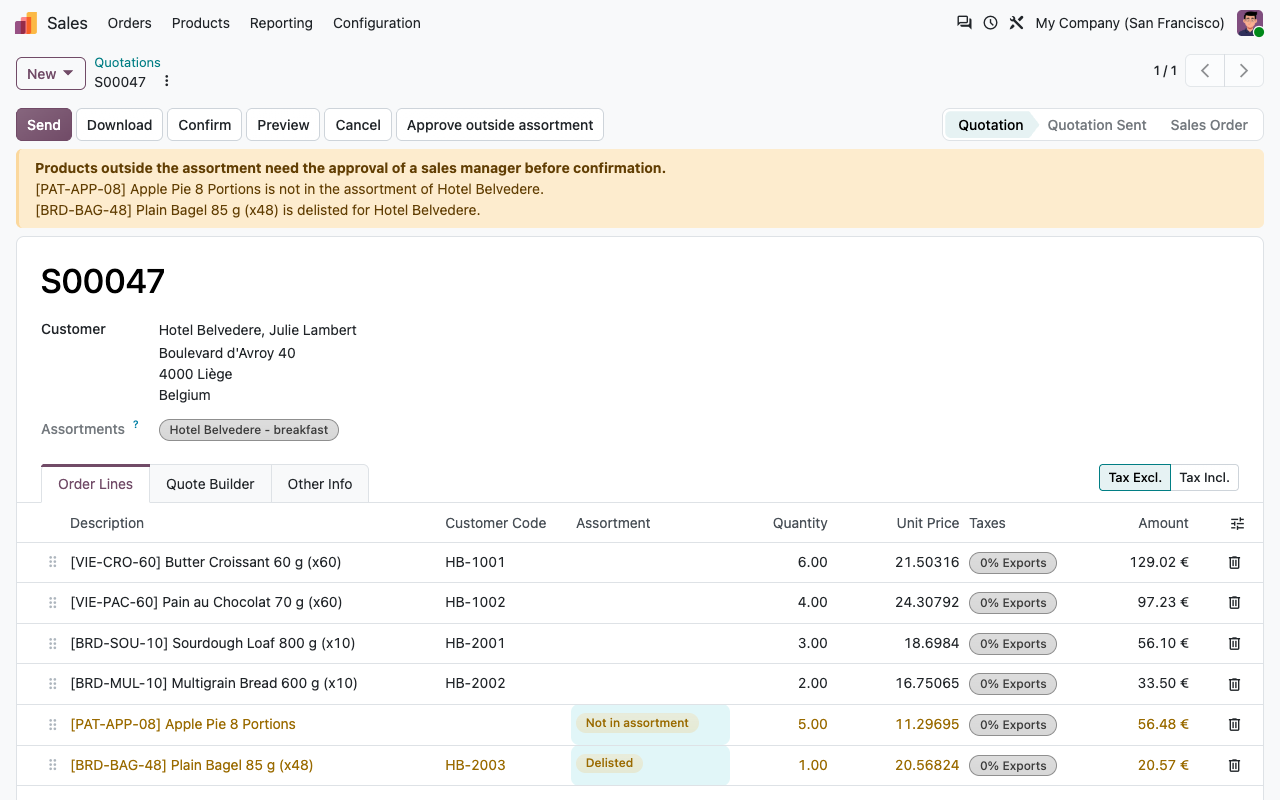Go back to the Quotations breadcrumb
Viewport: 1280px width, 800px height.
pyautogui.click(x=127, y=62)
